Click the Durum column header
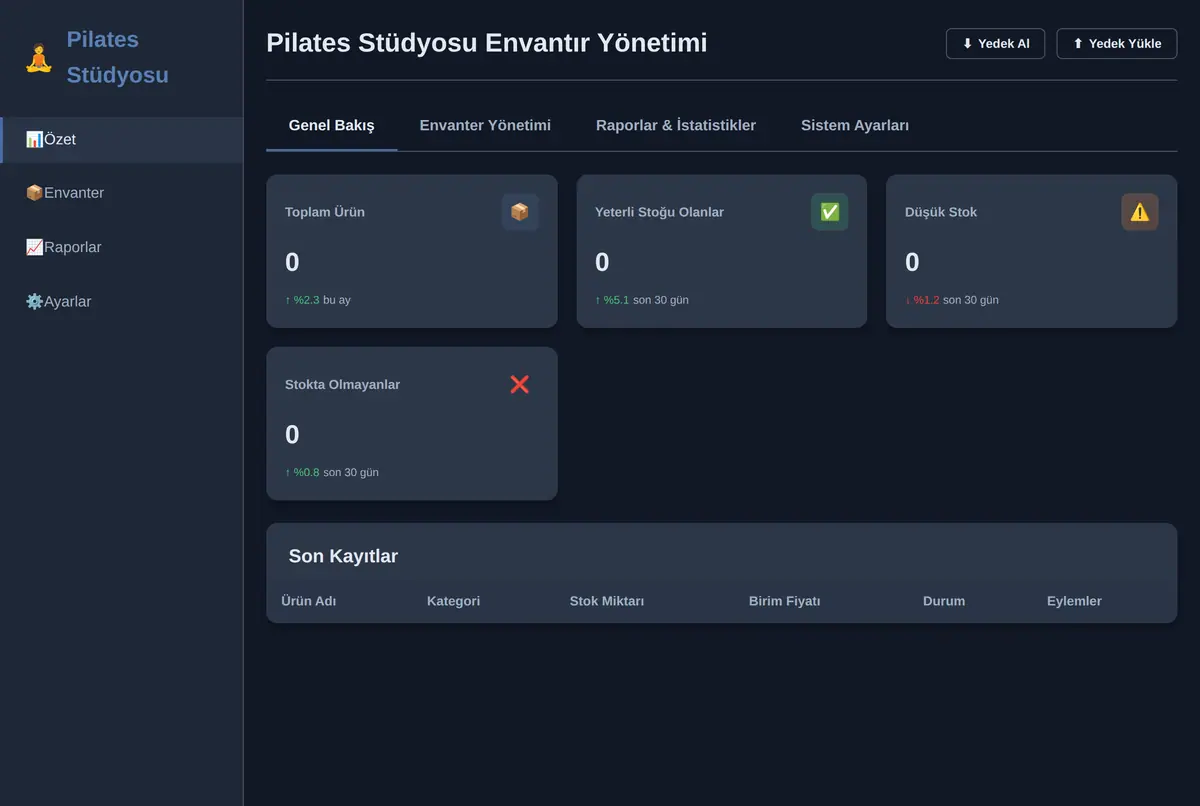 (x=944, y=601)
